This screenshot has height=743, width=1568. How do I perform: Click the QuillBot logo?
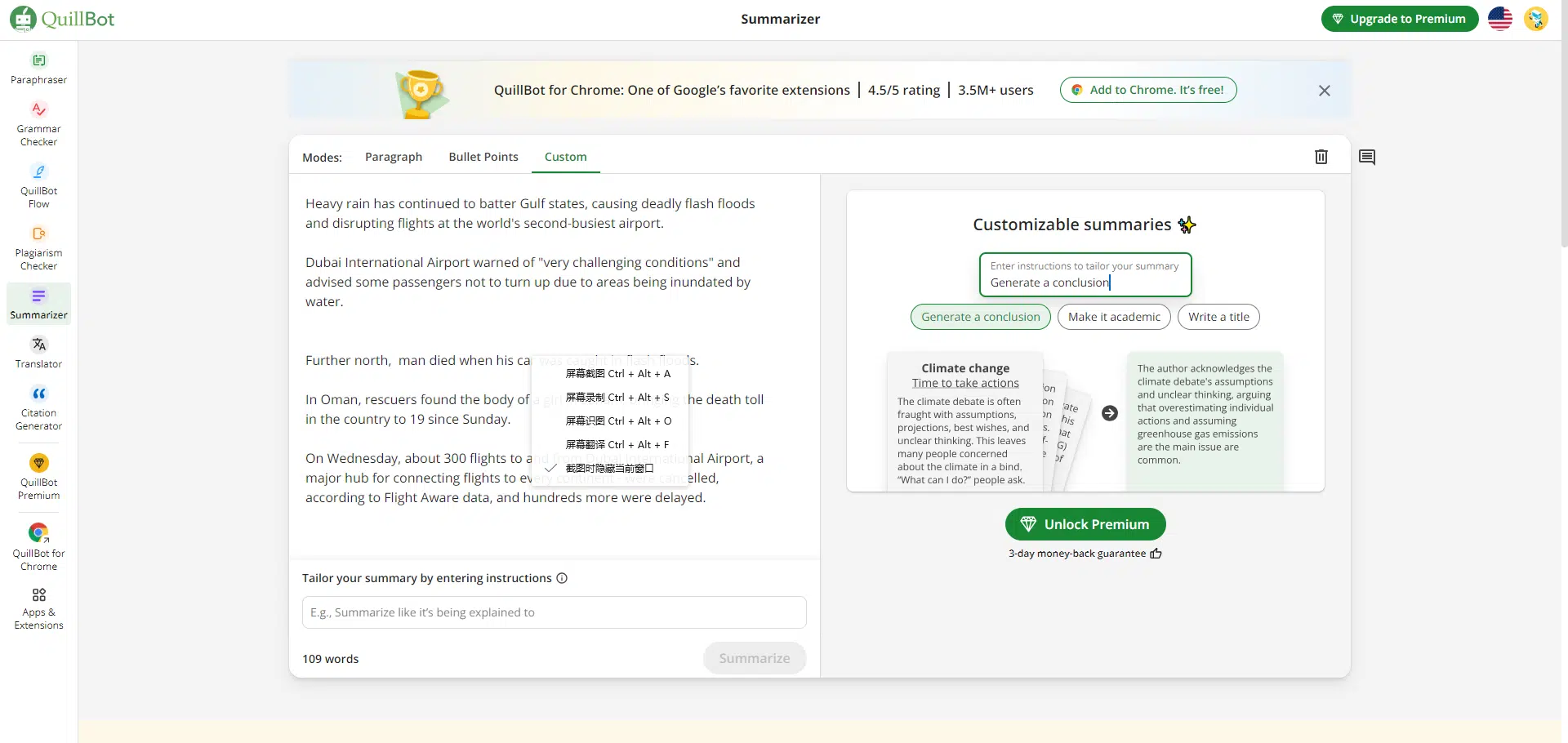(x=62, y=19)
